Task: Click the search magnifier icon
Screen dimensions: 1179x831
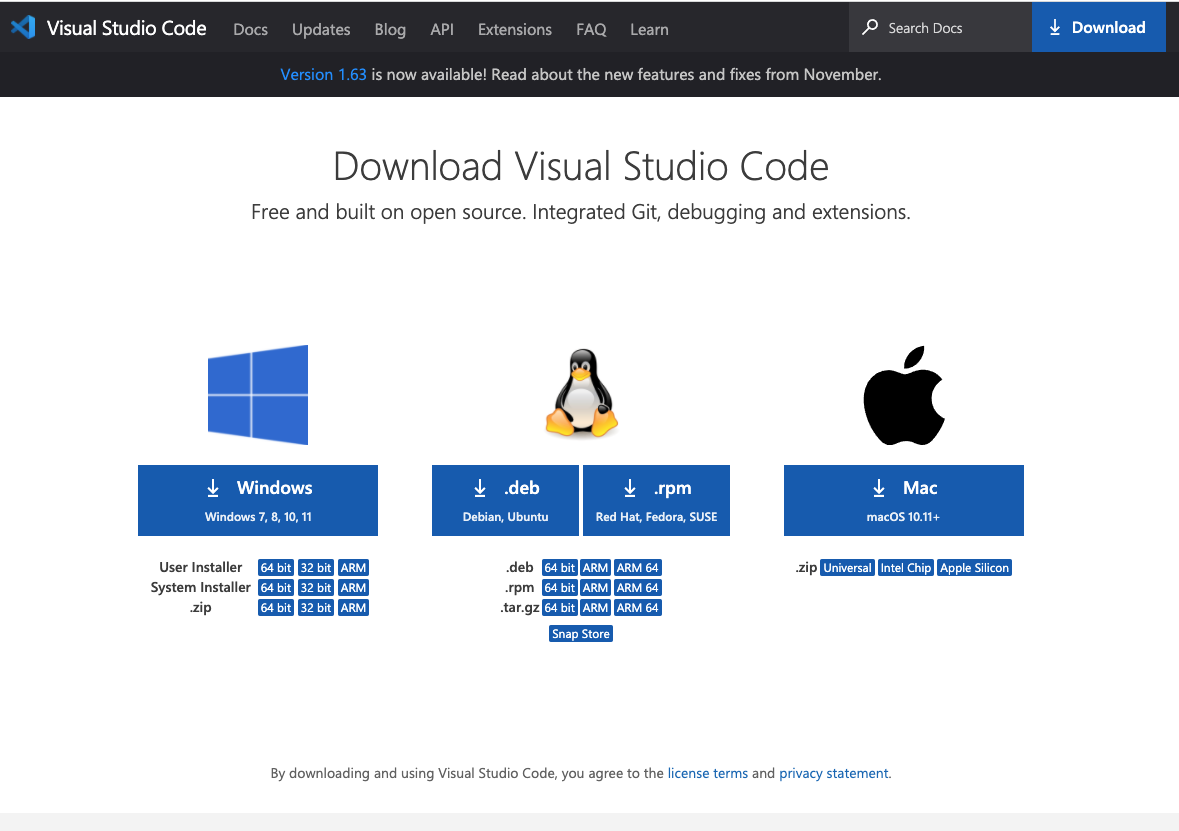Action: (870, 27)
